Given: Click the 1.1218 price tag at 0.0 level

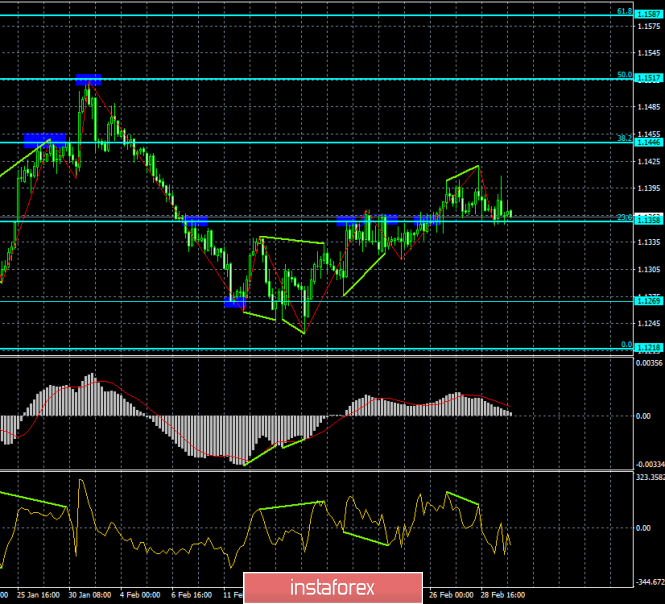Looking at the screenshot, I should point(649,348).
